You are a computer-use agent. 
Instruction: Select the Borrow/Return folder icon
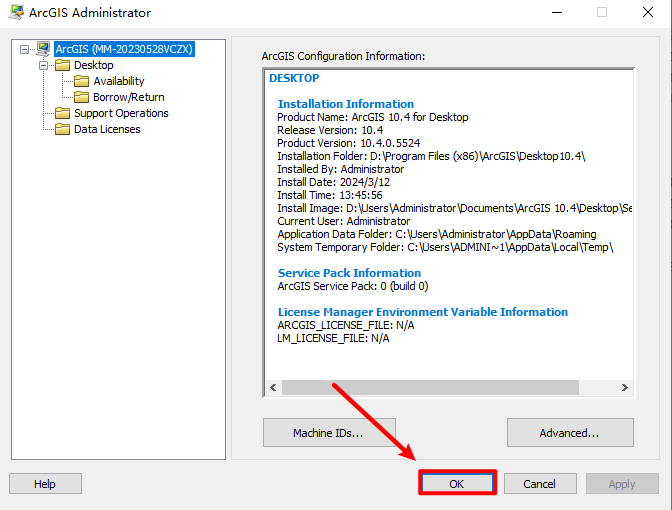pyautogui.click(x=82, y=97)
